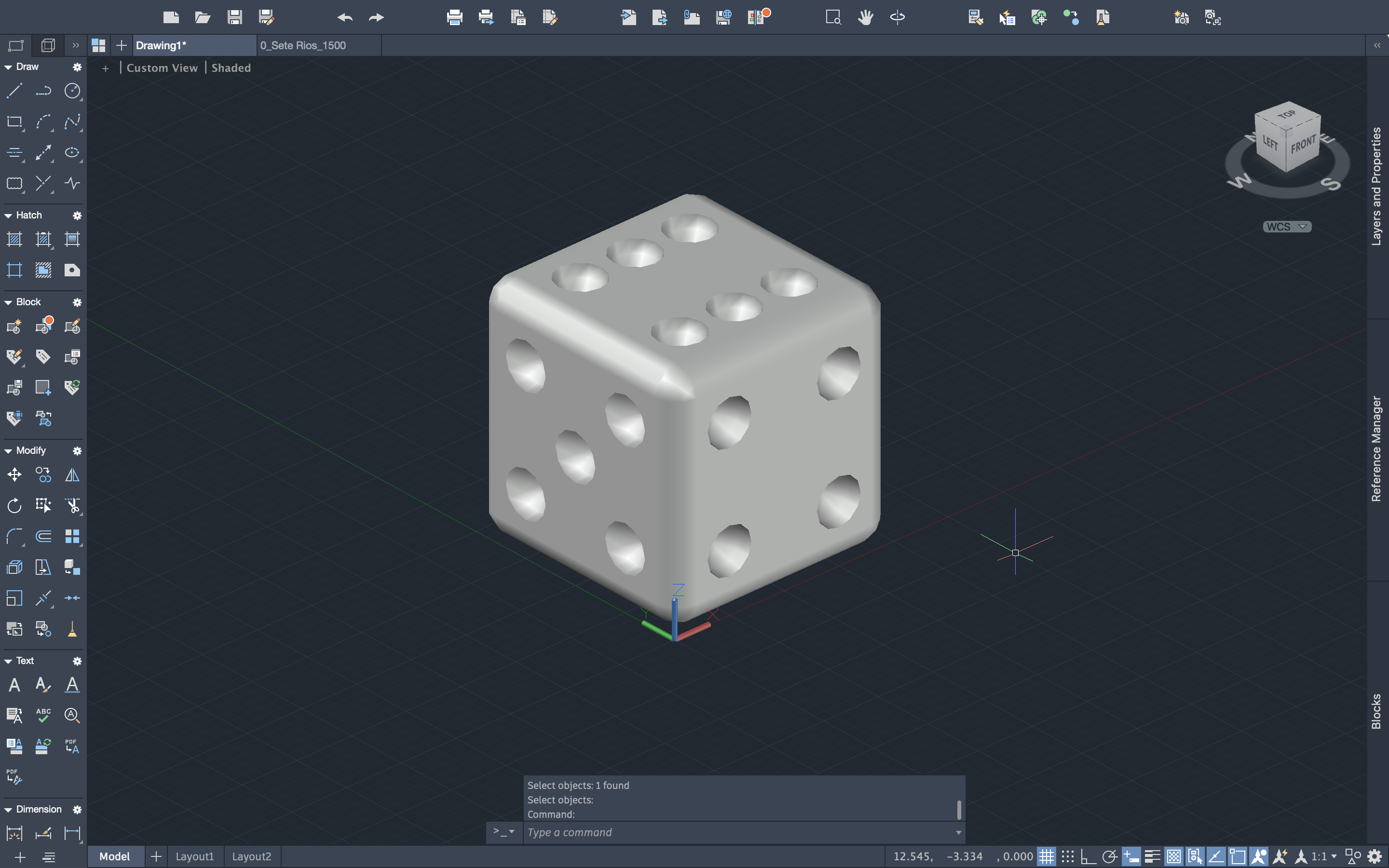Toggle polar tracking in status bar
The height and width of the screenshot is (868, 1389).
pos(1109,856)
